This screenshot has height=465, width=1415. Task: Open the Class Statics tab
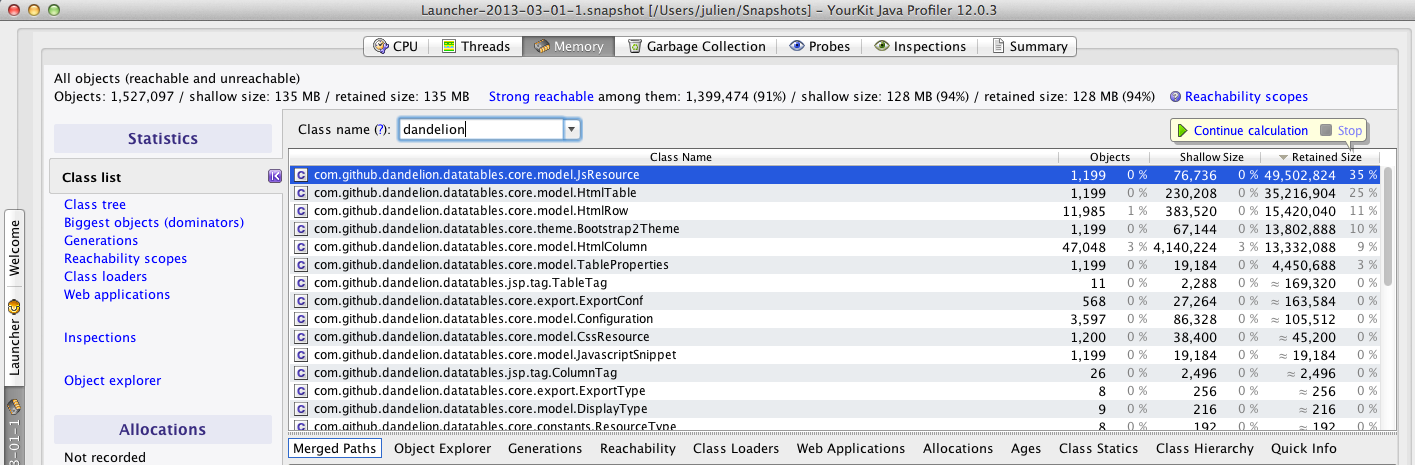coord(1098,448)
